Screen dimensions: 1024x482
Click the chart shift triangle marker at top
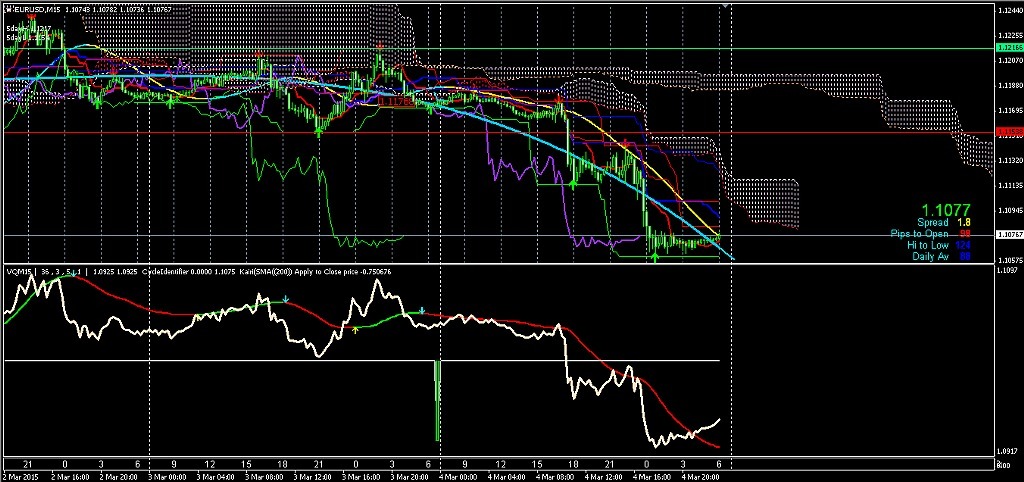(x=724, y=5)
